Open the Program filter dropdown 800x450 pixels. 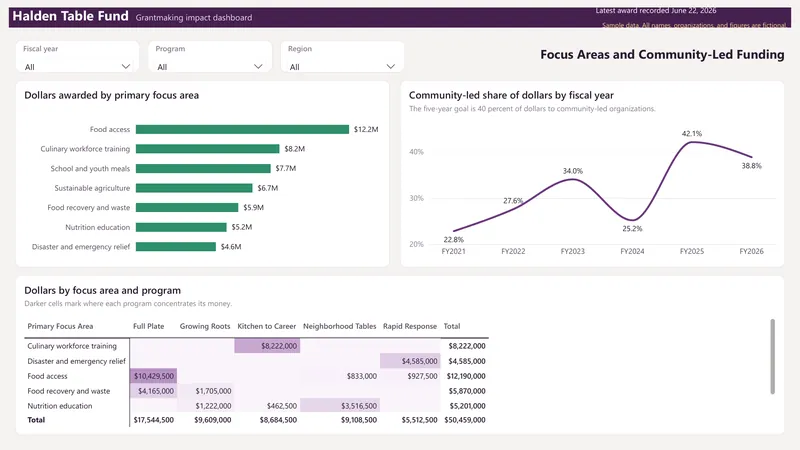(x=210, y=66)
